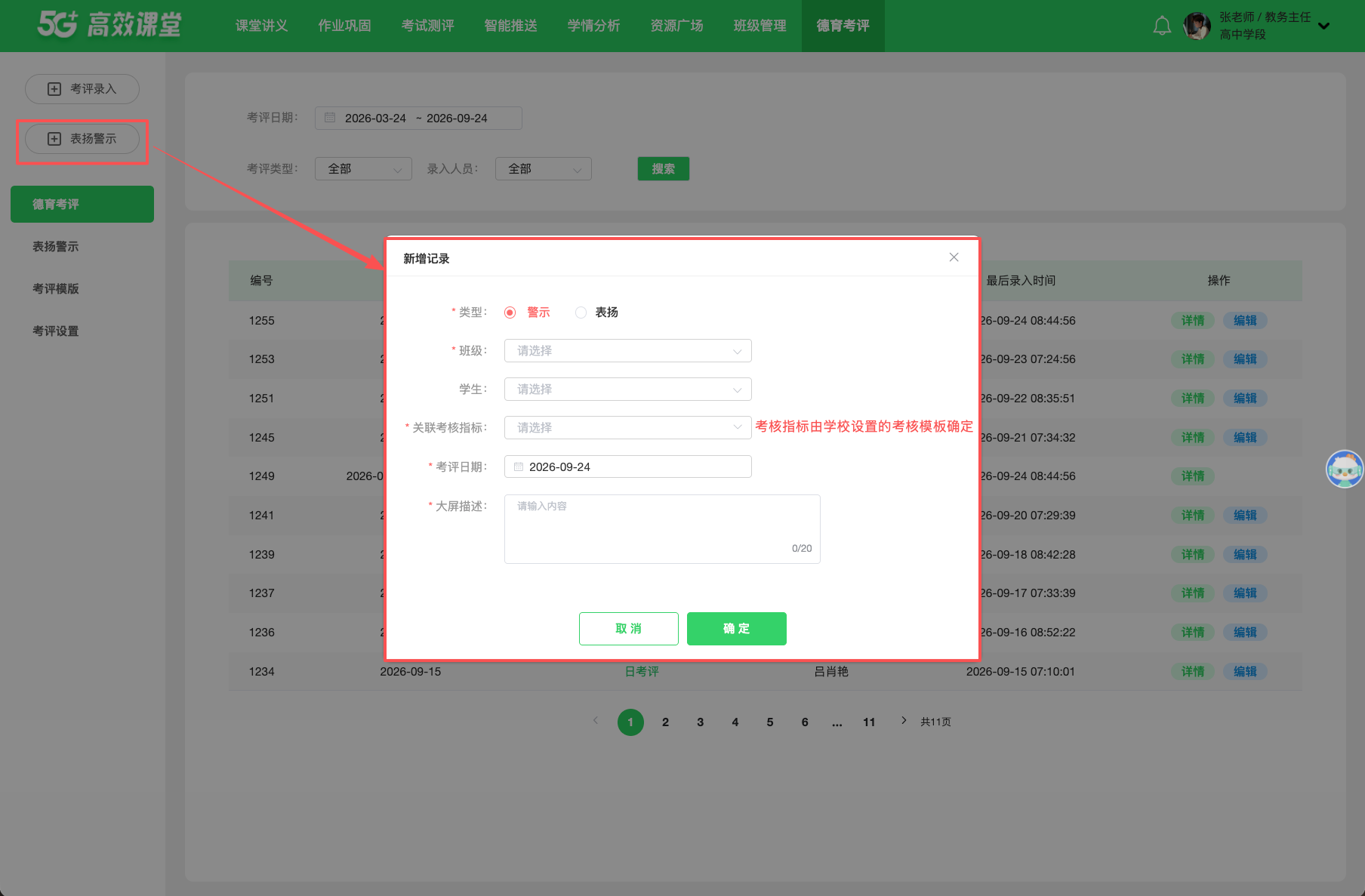Go to page 1 in pagination
The width and height of the screenshot is (1365, 896).
tap(630, 722)
